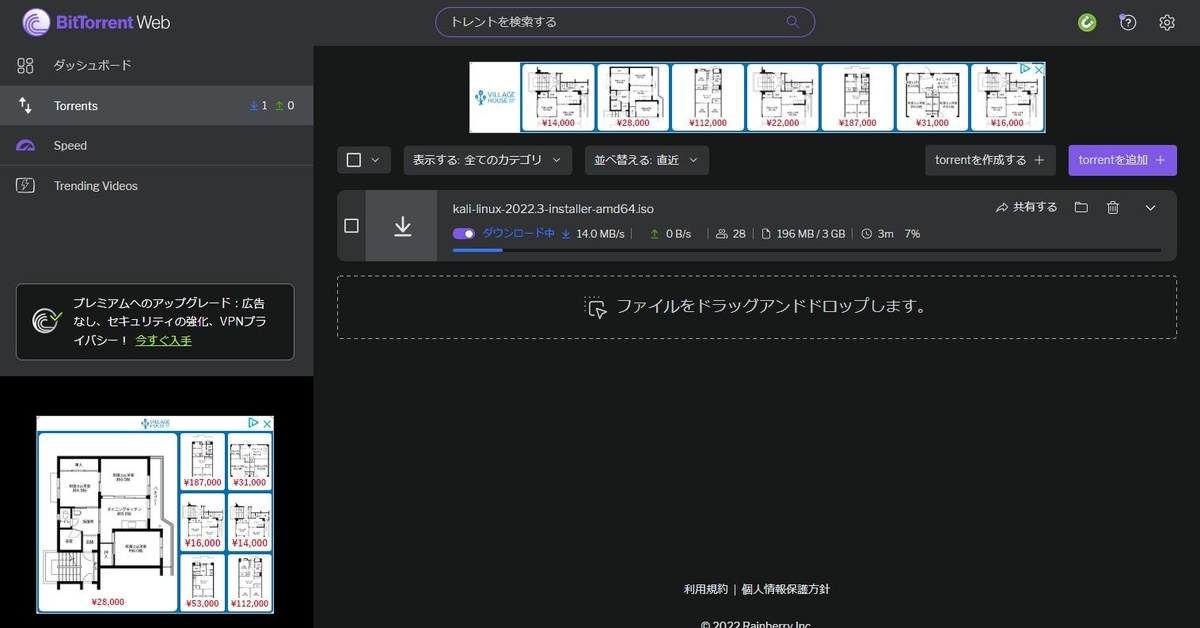1200x628 pixels.
Task: Click the top banner Village House logo
Action: [x=495, y=97]
